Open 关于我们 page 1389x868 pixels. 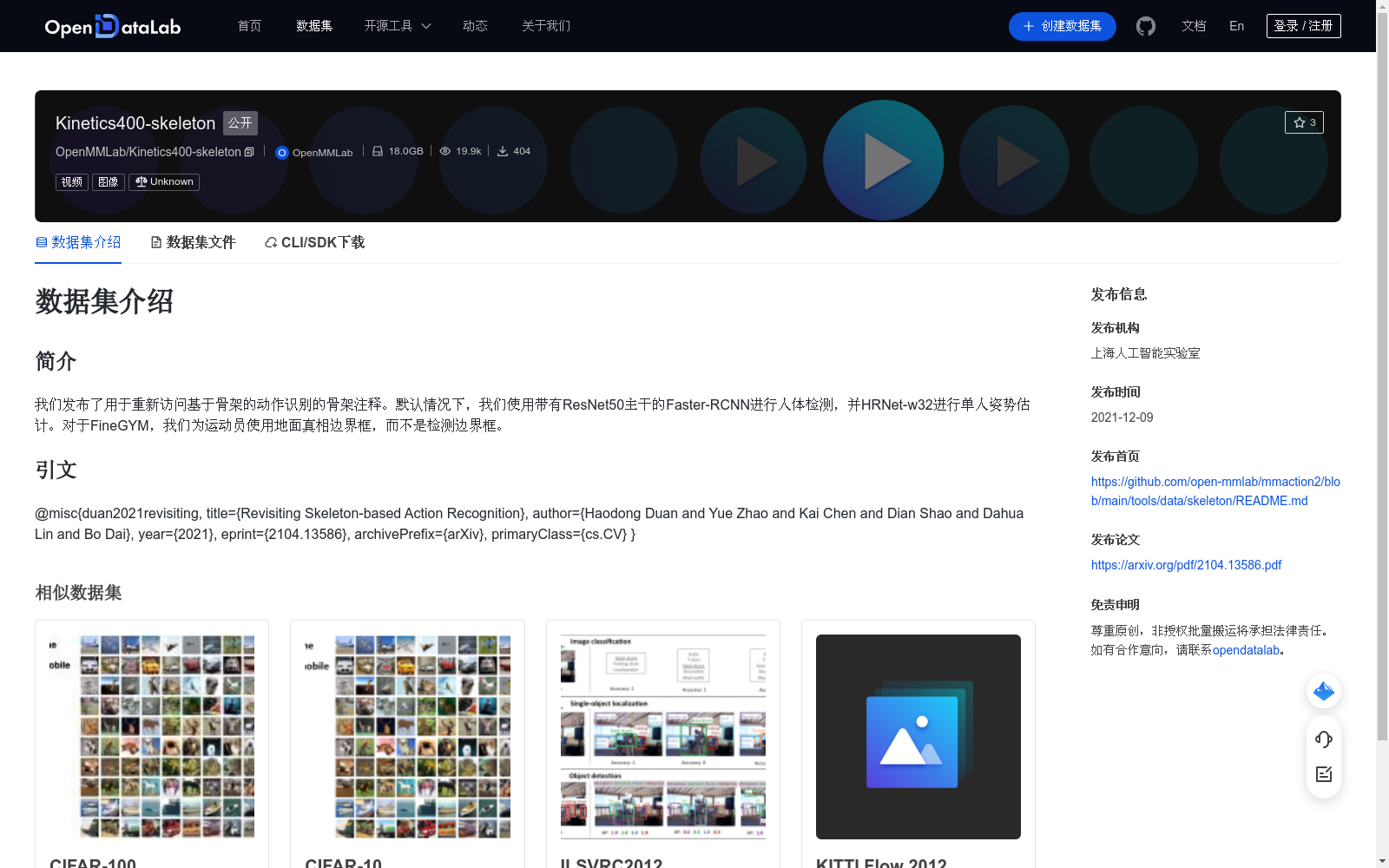click(546, 26)
